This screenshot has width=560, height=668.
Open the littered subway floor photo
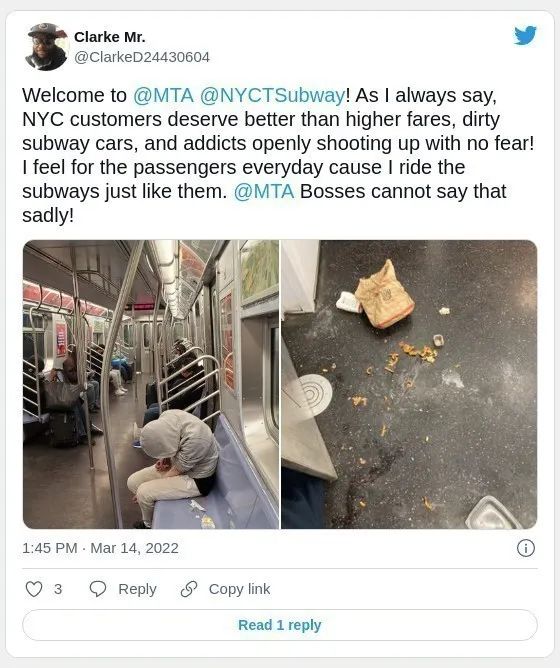[x=409, y=384]
